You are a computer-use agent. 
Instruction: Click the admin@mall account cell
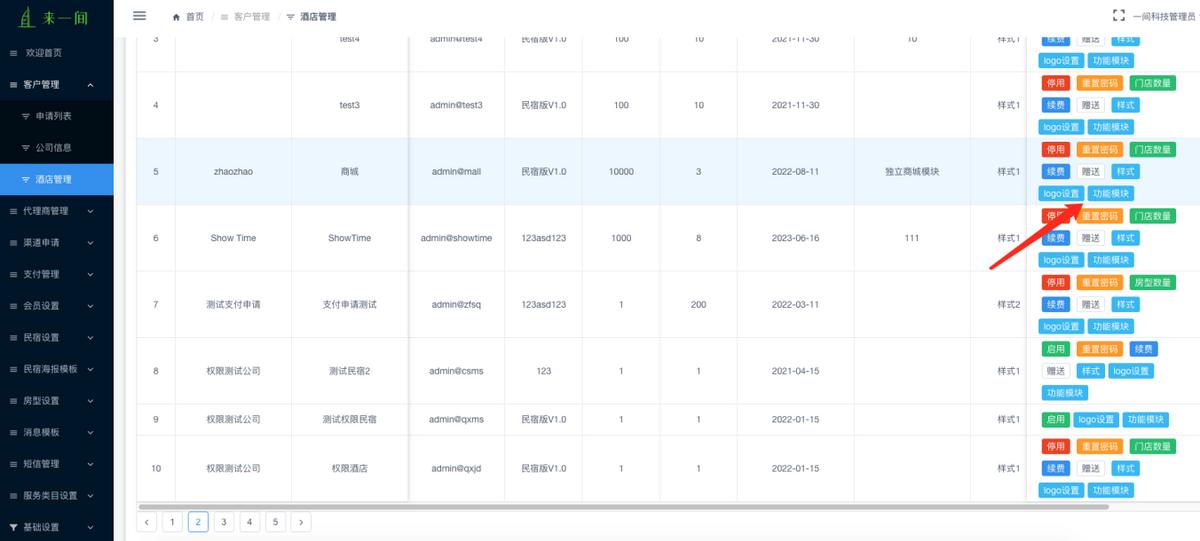click(x=457, y=172)
